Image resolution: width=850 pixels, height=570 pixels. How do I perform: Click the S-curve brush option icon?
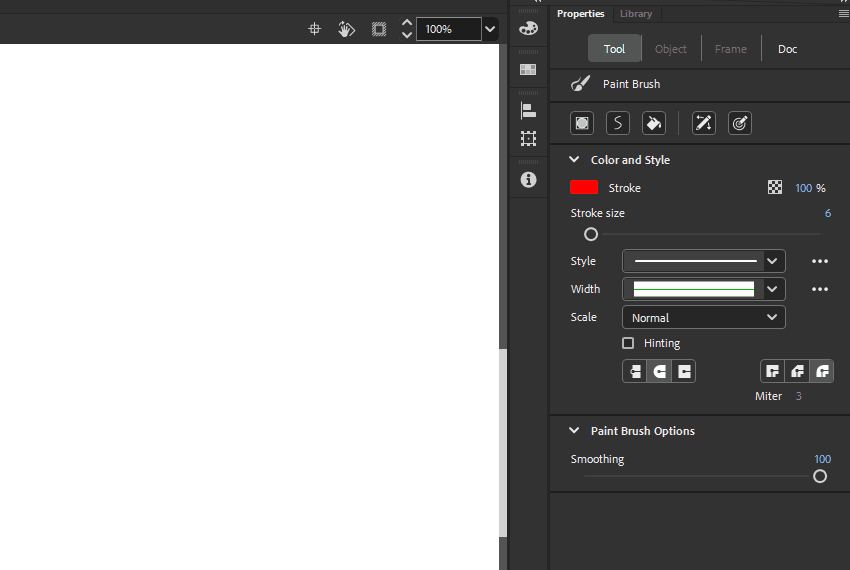618,123
